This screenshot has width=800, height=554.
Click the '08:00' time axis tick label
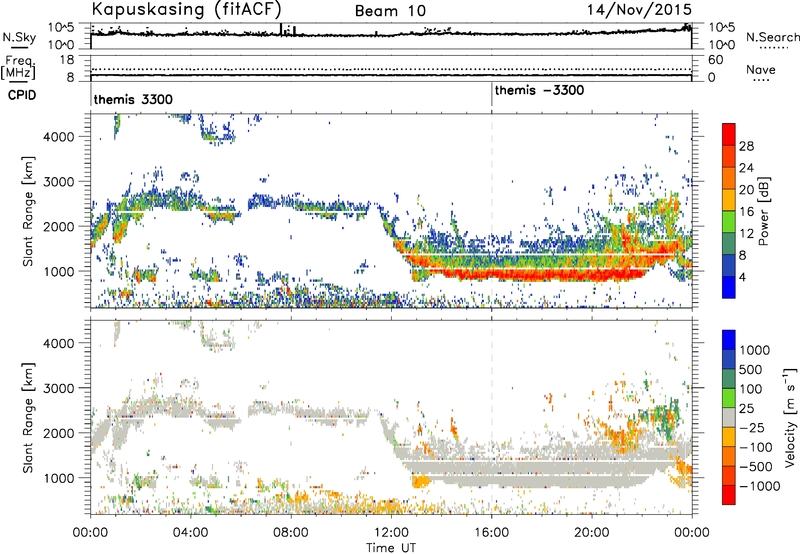pos(291,533)
